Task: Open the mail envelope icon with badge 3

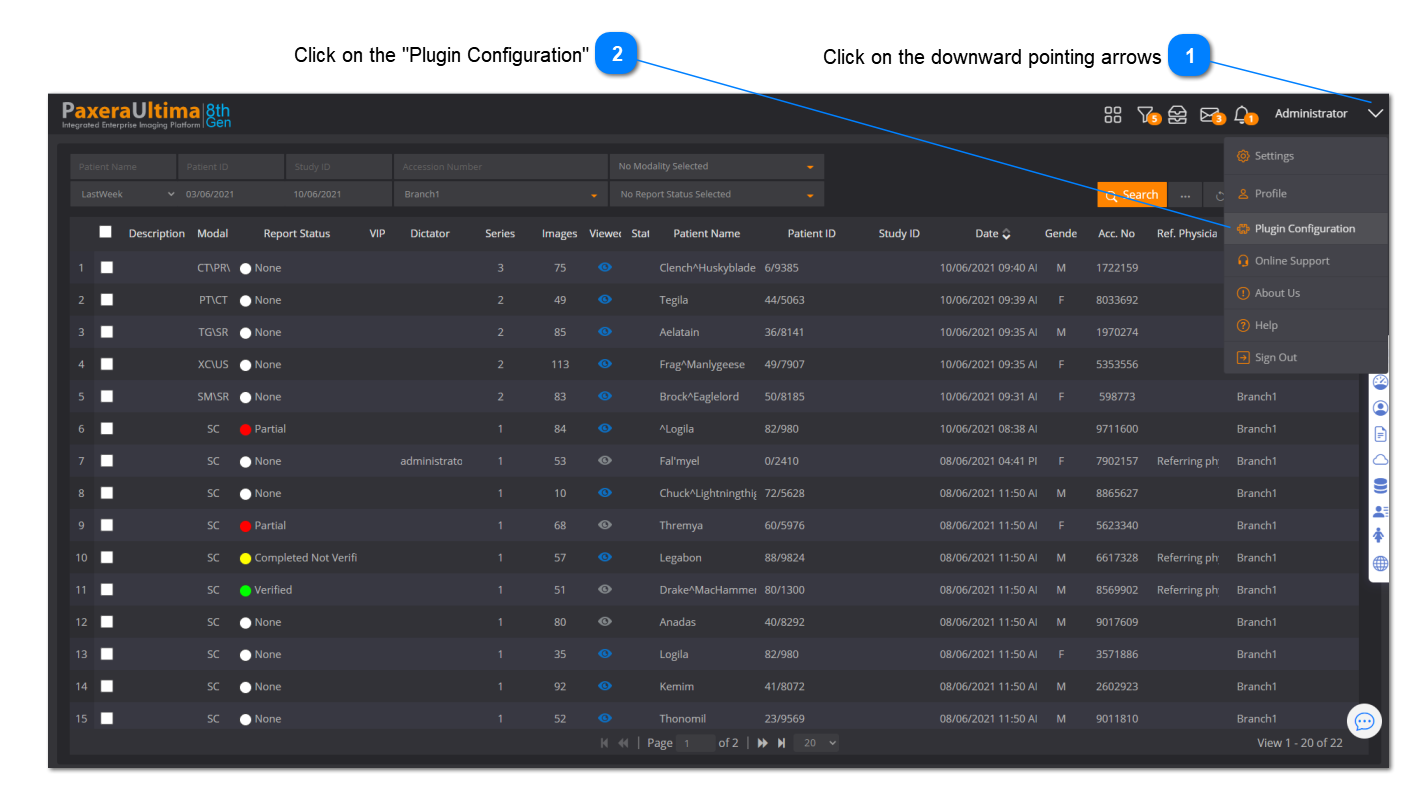Action: coord(1210,115)
